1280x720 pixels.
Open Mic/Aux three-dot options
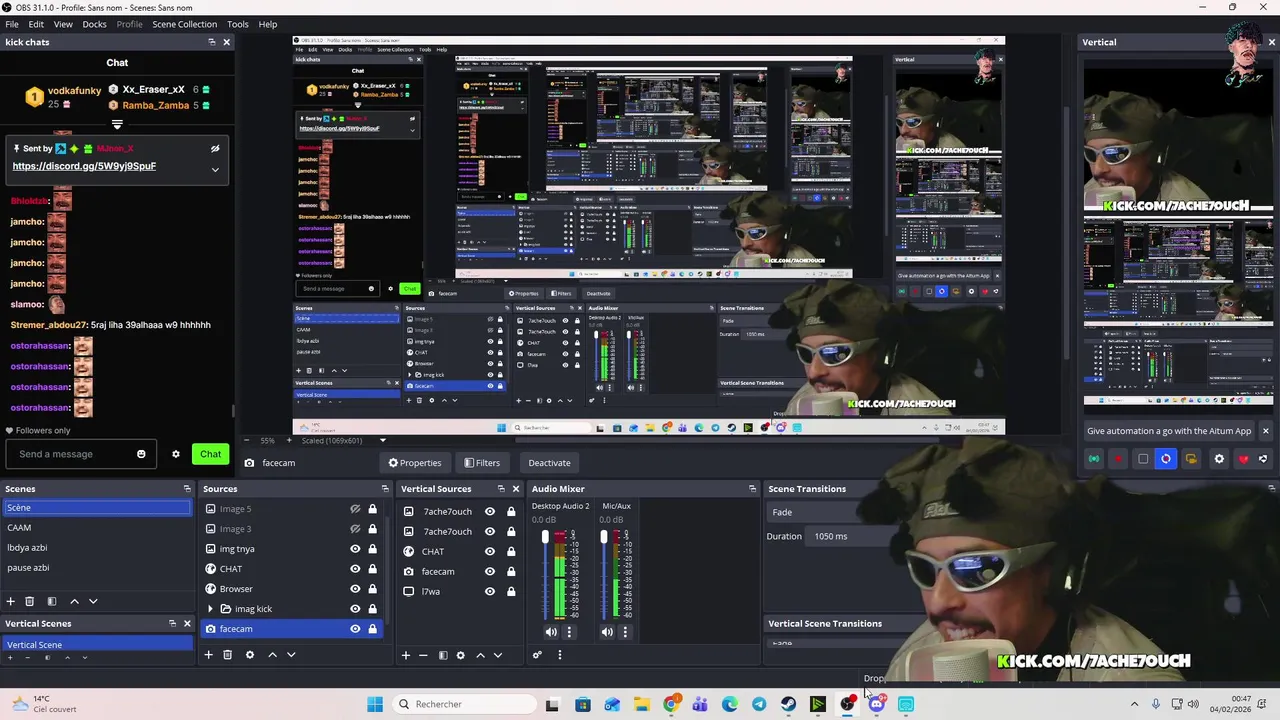point(625,632)
